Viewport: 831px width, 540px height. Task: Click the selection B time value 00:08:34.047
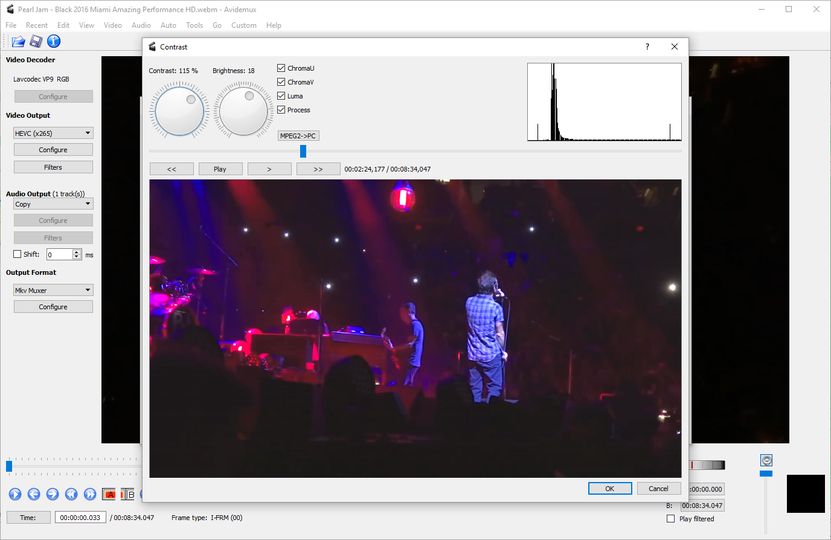pos(702,506)
